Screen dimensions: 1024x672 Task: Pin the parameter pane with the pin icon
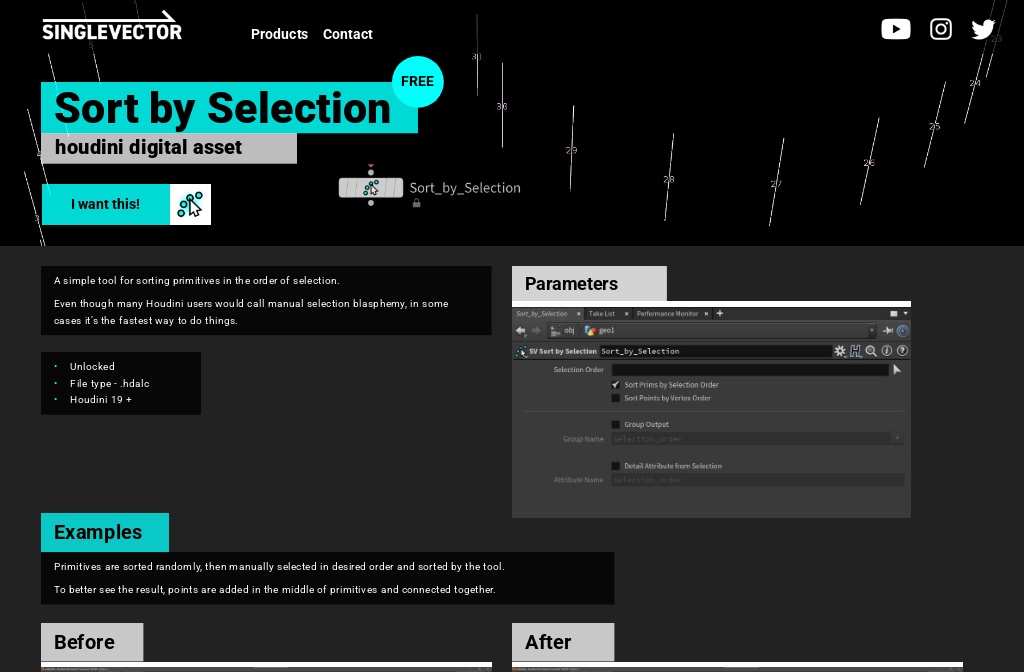click(x=886, y=330)
